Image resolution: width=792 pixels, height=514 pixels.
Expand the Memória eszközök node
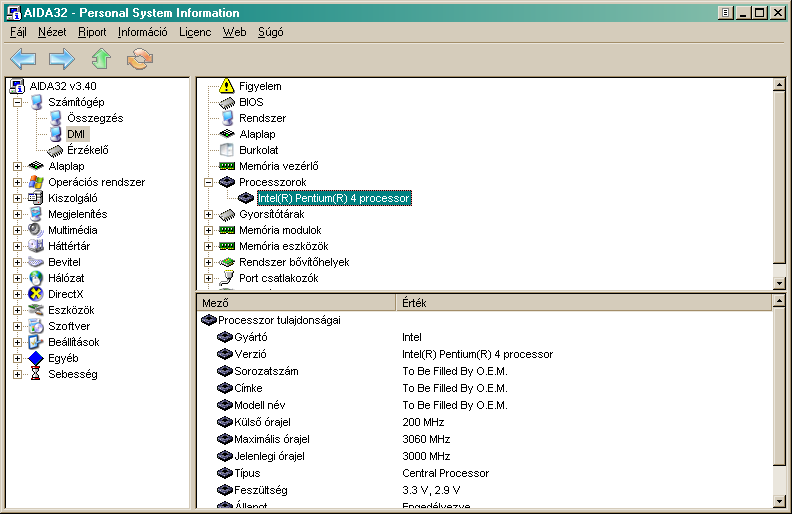(x=208, y=246)
